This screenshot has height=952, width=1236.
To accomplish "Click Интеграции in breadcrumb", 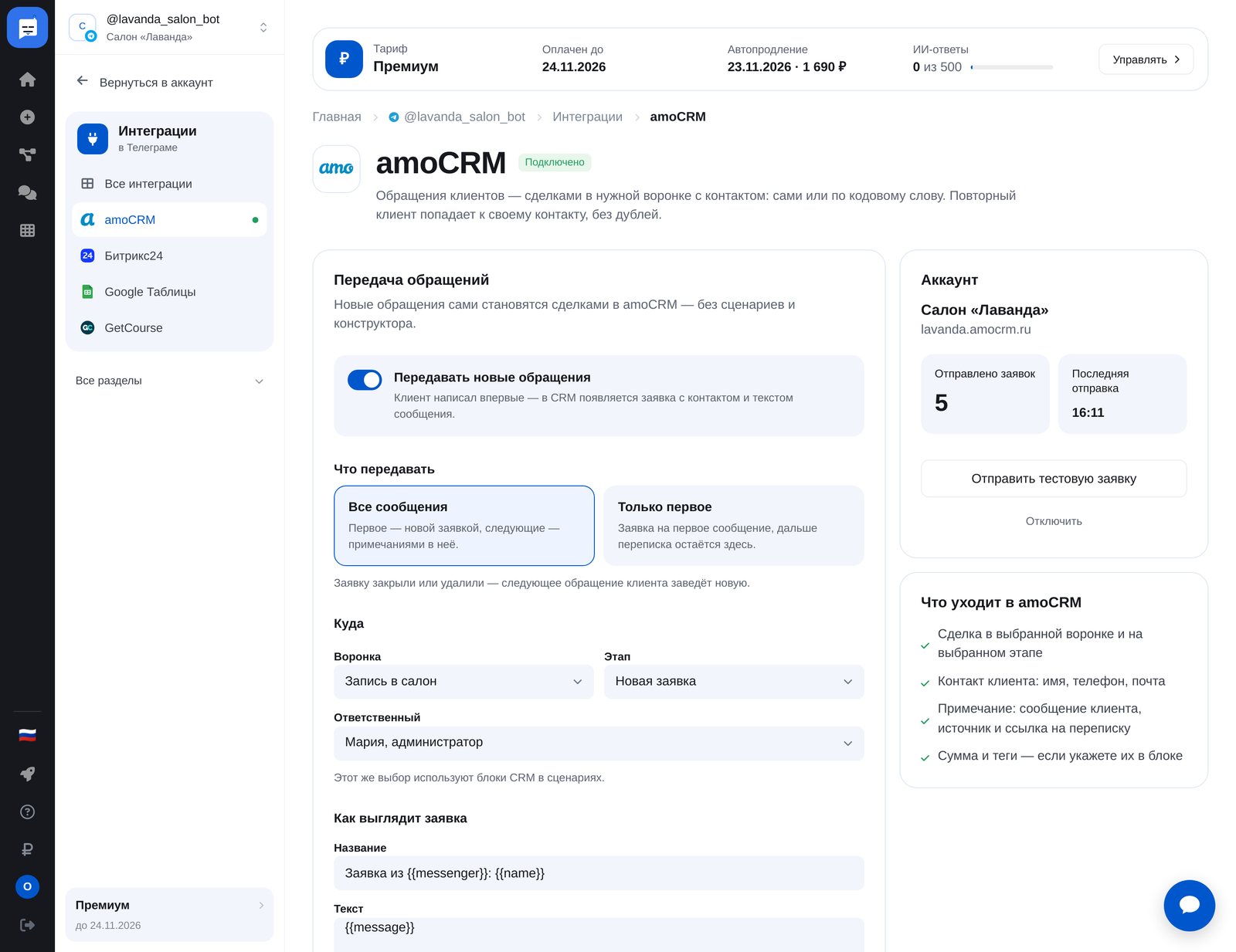I will pos(587,117).
